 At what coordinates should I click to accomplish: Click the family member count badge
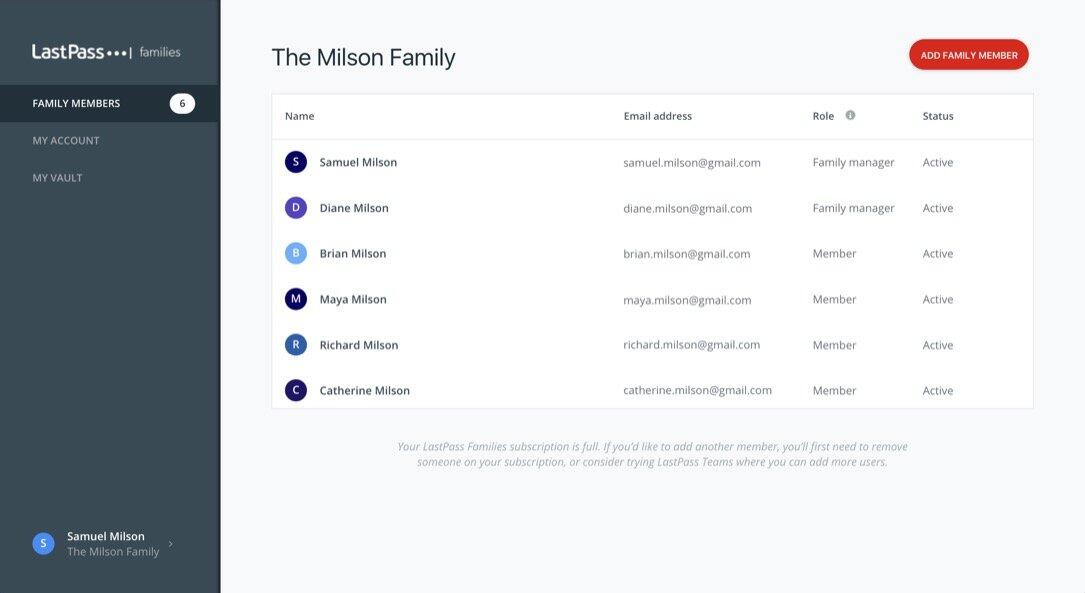tap(182, 103)
